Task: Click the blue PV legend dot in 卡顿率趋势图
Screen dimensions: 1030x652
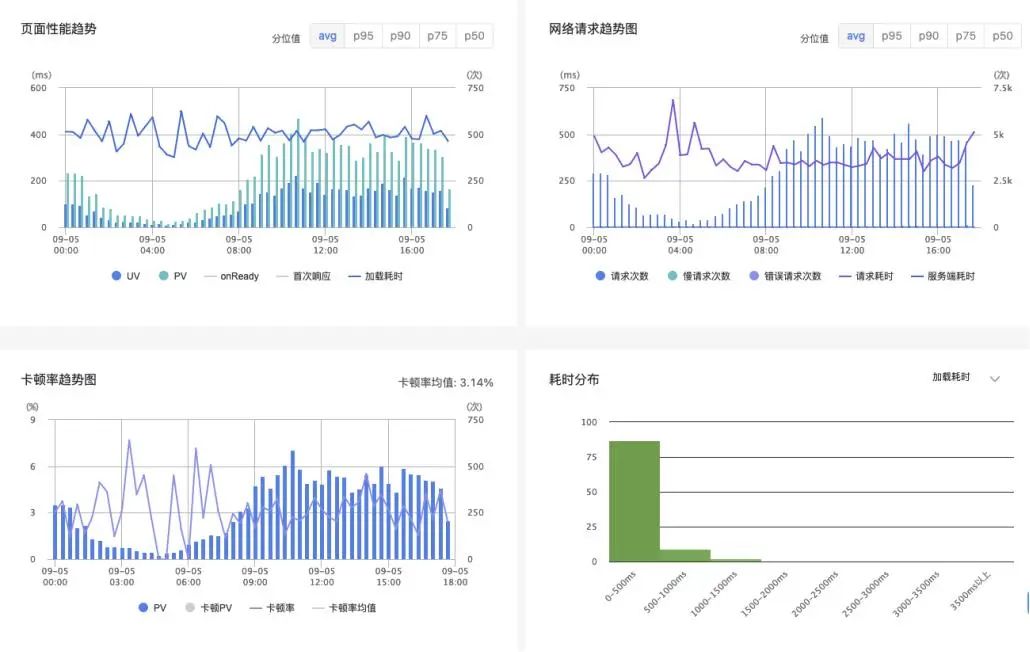Action: click(144, 608)
